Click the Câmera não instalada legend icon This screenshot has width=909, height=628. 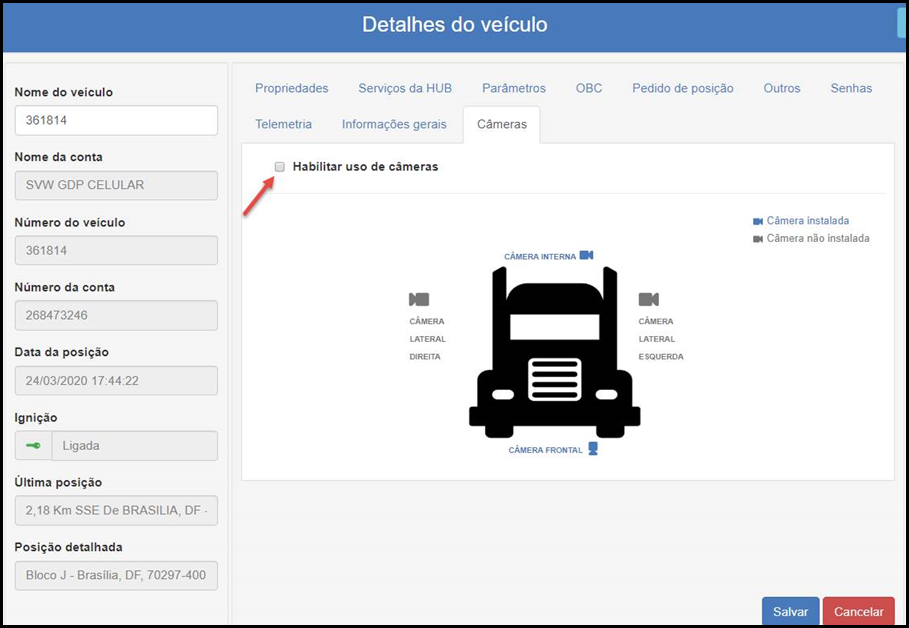758,239
